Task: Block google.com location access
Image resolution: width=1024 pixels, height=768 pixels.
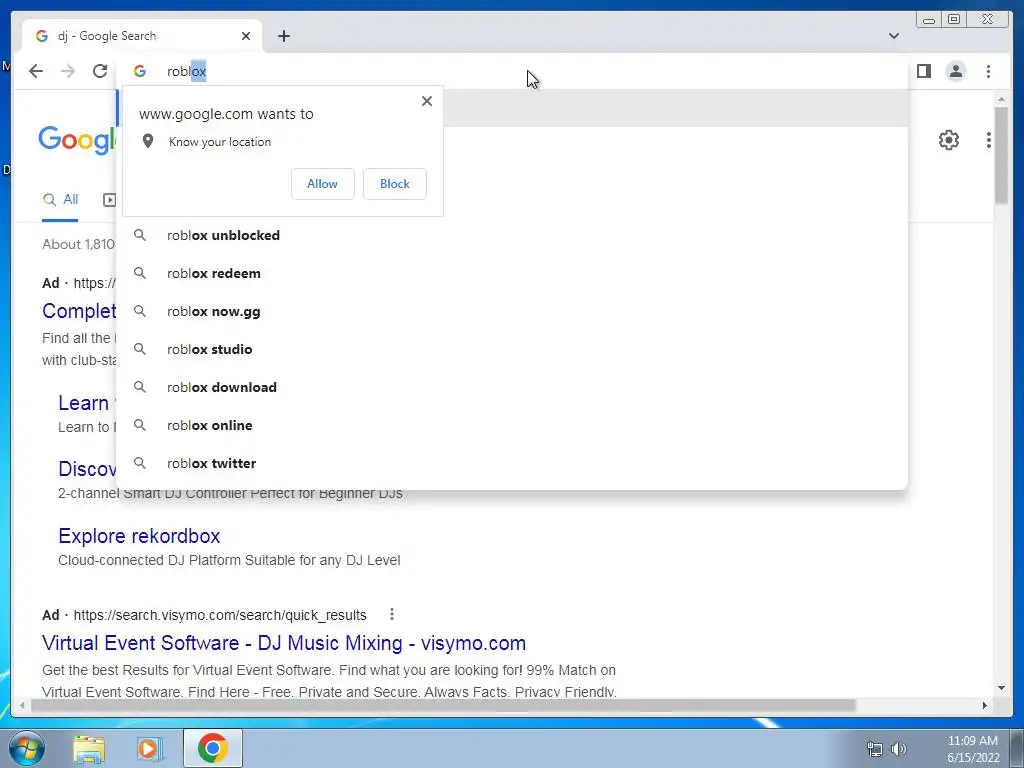Action: point(394,184)
